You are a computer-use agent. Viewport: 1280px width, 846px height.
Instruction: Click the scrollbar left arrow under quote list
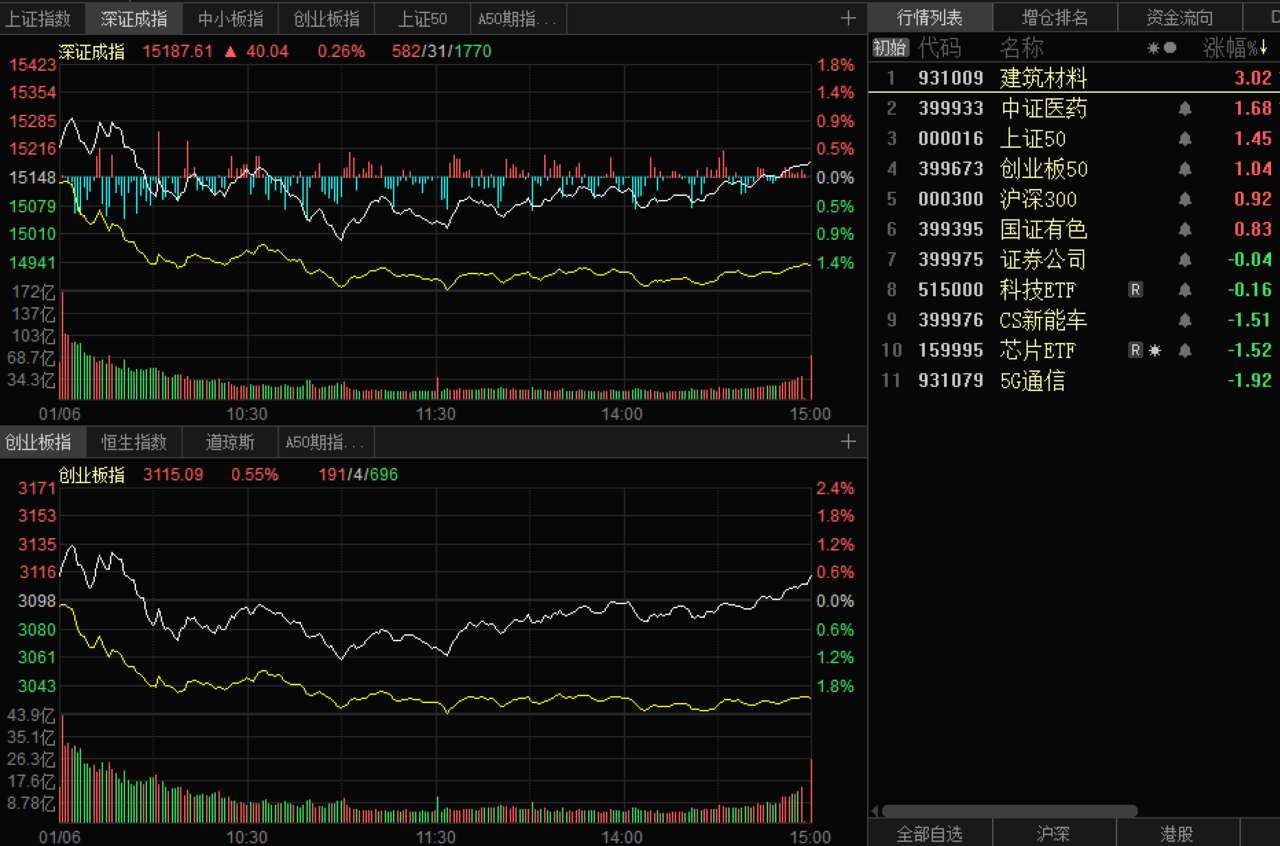[x=874, y=811]
